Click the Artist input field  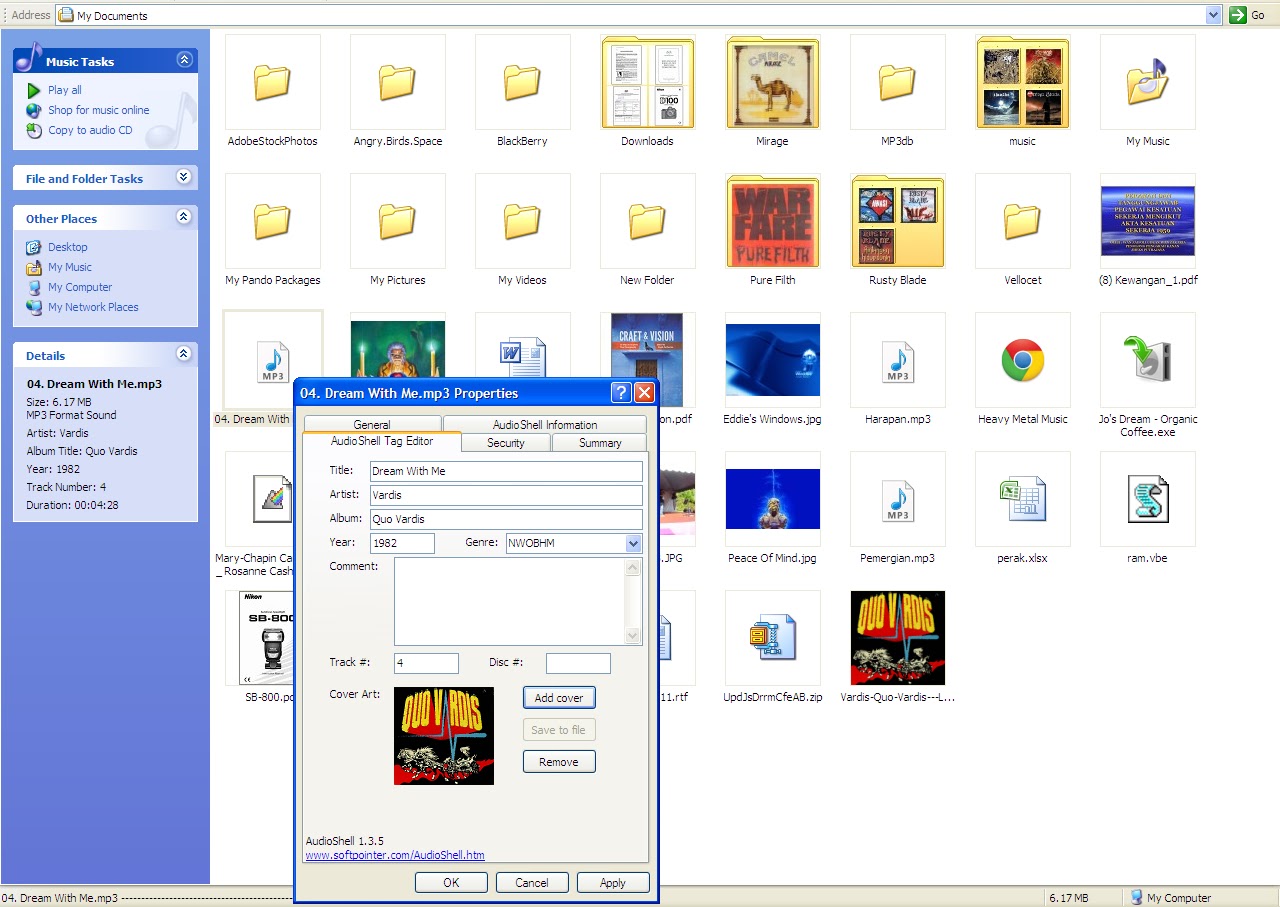(x=506, y=495)
